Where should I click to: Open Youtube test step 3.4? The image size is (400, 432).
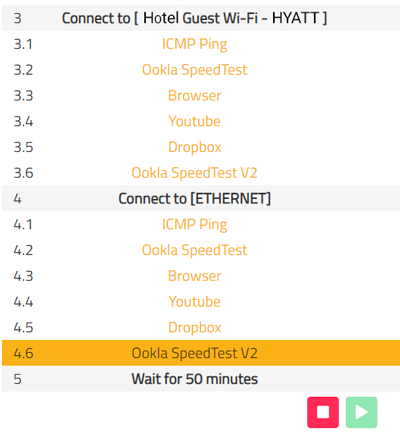pyautogui.click(x=194, y=121)
